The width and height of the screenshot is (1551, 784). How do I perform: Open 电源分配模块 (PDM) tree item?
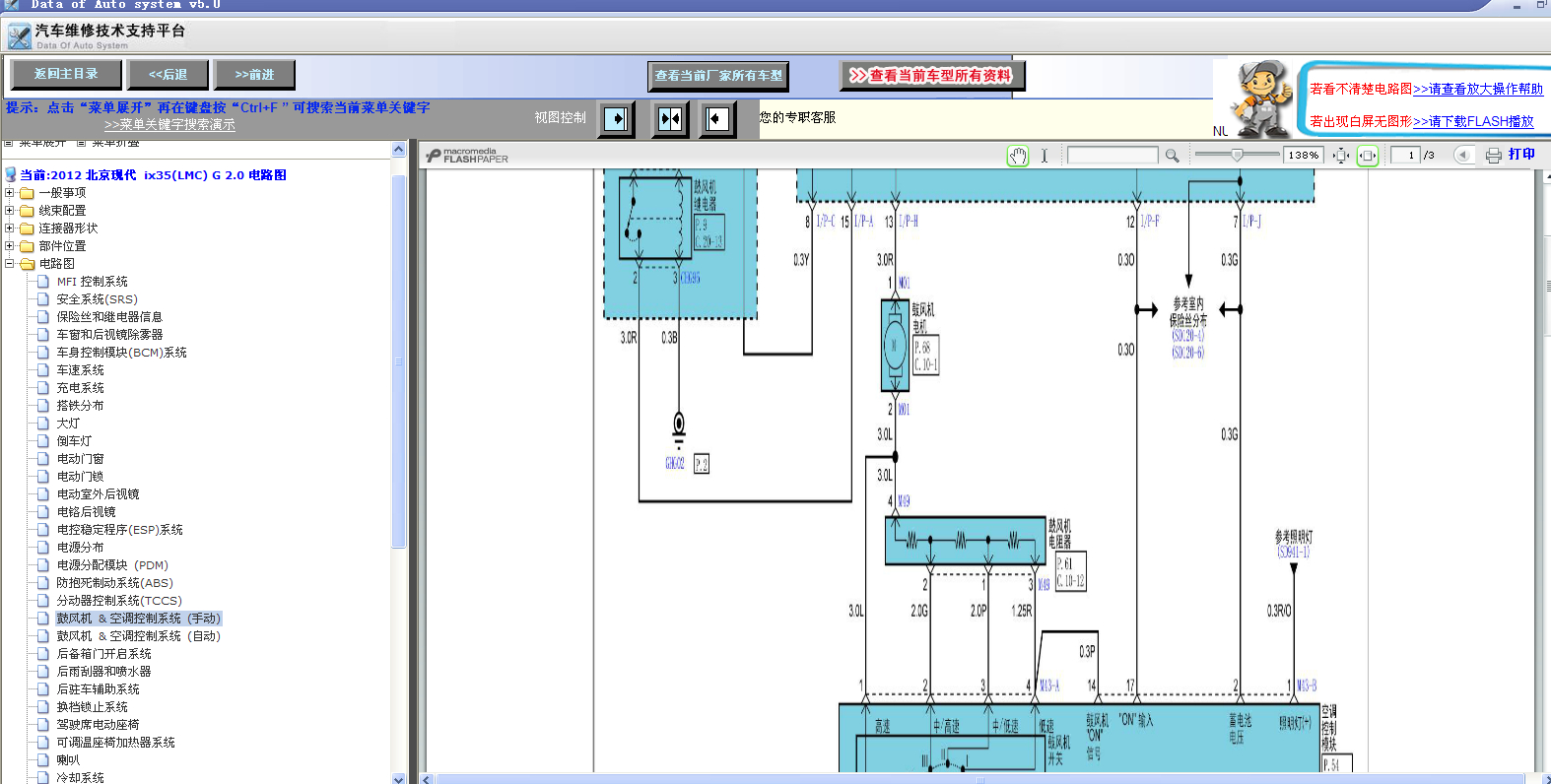[112, 565]
